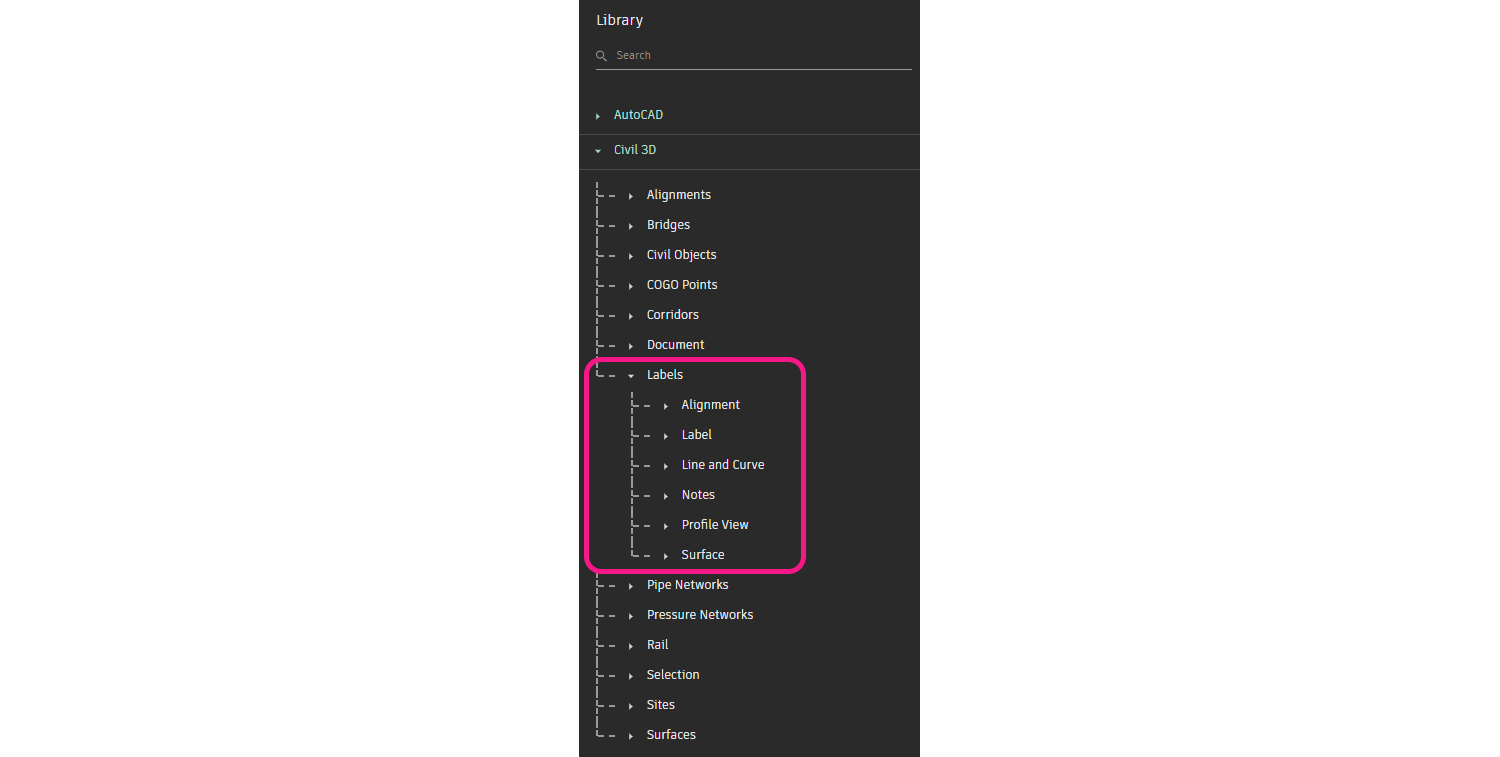
Task: Expand the AutoCAD category
Action: tap(598, 116)
